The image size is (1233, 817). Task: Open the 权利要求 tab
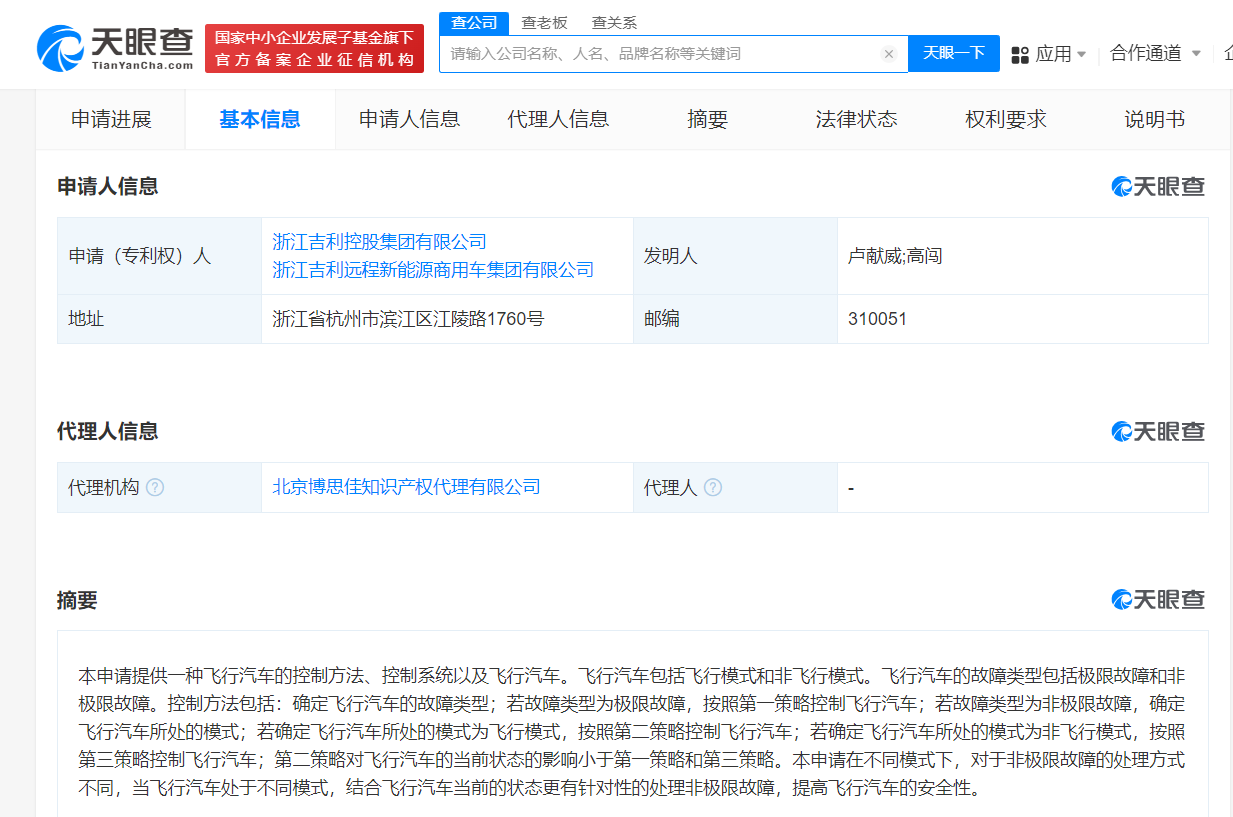1004,118
